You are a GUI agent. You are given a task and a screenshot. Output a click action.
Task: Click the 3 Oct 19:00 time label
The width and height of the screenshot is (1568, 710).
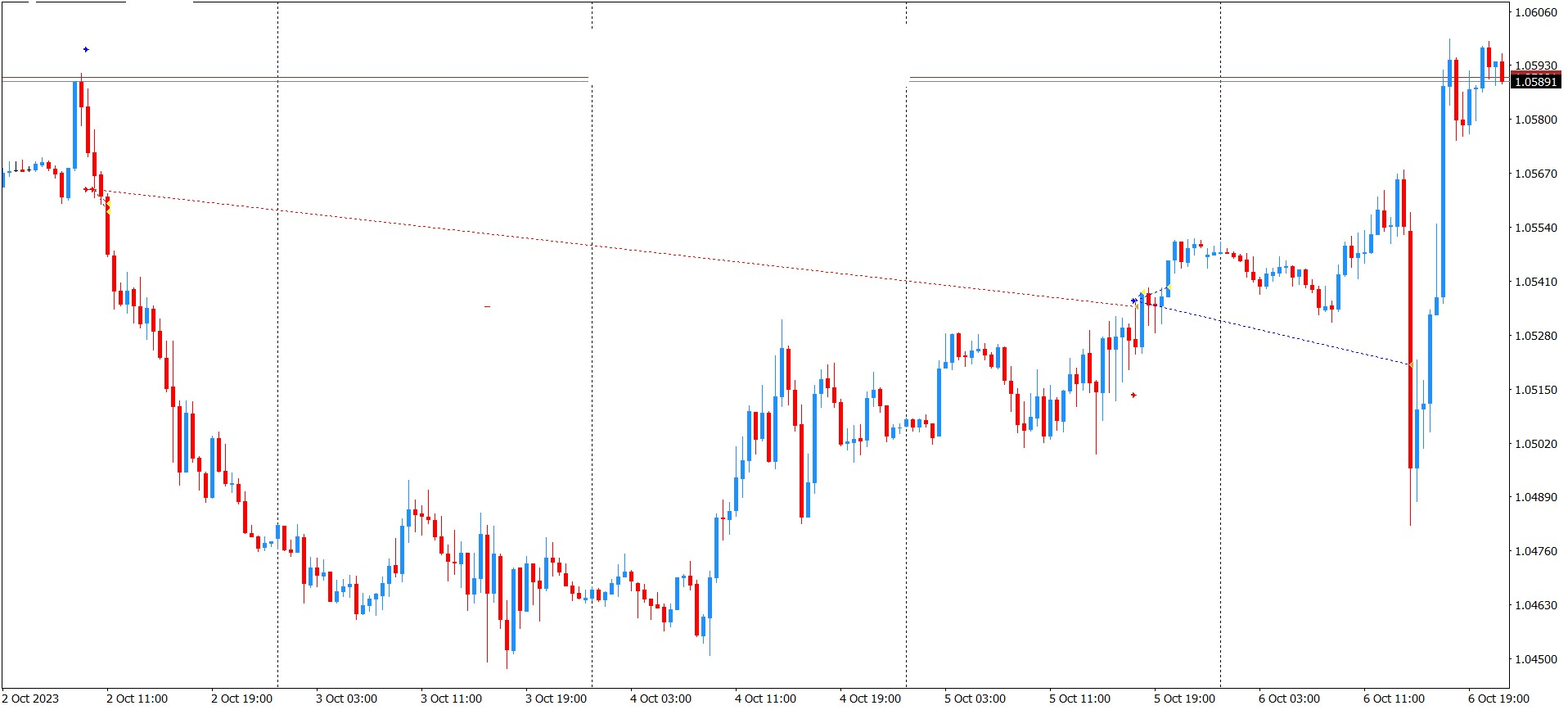556,699
